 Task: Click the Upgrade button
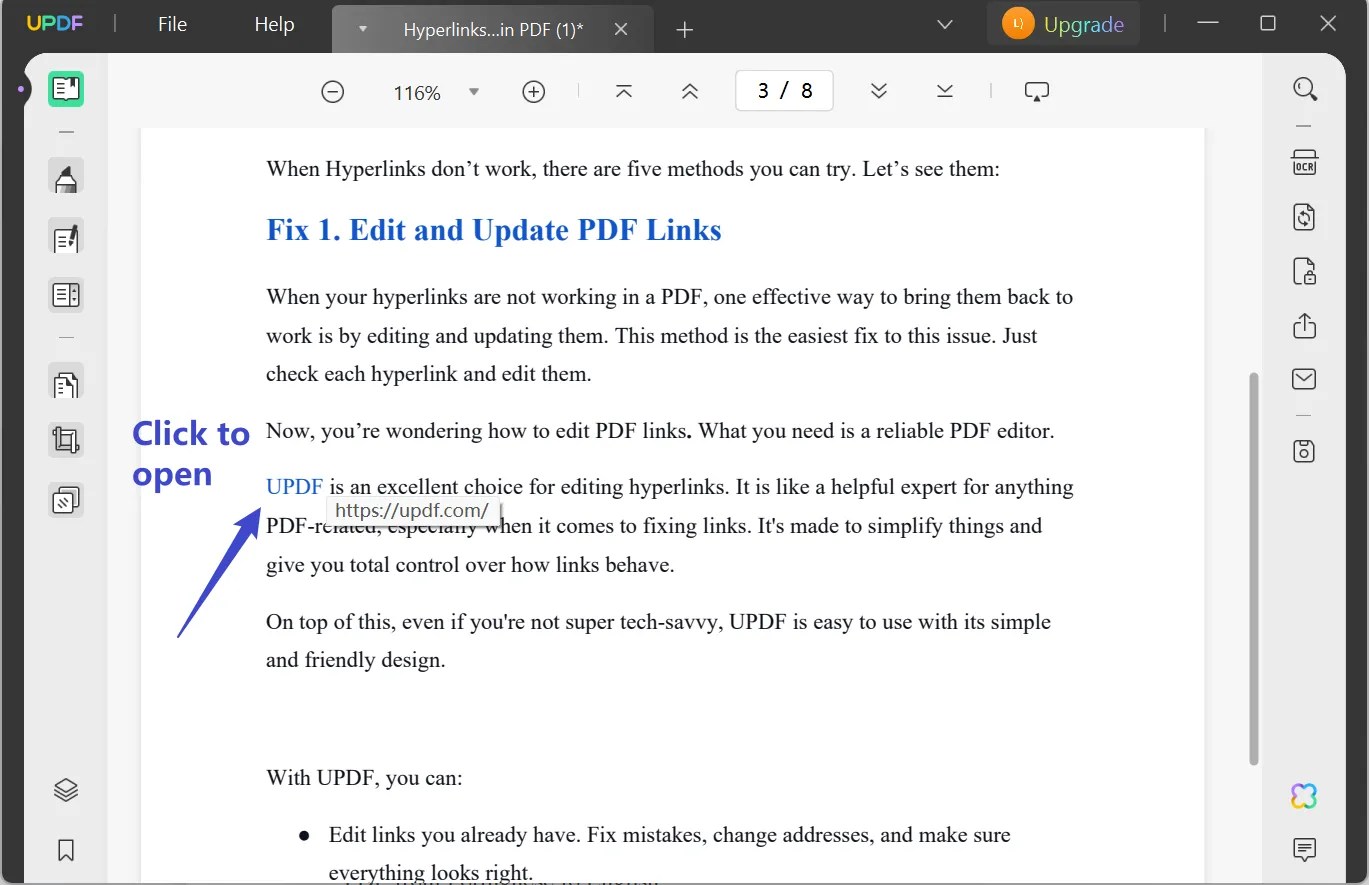1063,23
